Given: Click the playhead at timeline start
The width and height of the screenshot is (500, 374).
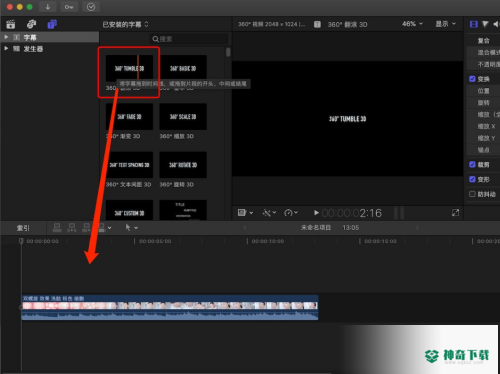Looking at the screenshot, I should (x=21, y=241).
